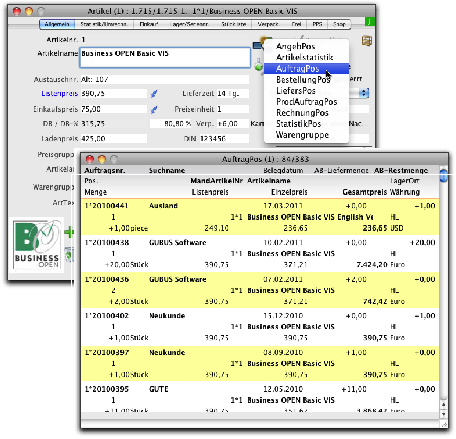The height and width of the screenshot is (439, 456).
Task: Choose ProdAuftragPos from the popup menu
Action: tap(306, 102)
